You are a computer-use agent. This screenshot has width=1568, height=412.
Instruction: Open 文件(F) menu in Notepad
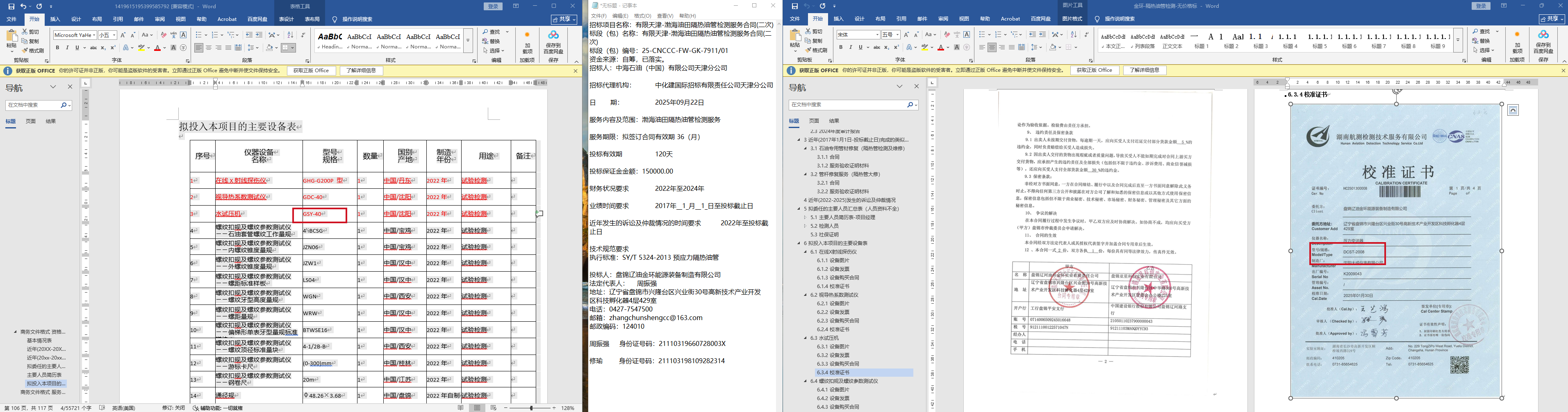click(x=599, y=16)
